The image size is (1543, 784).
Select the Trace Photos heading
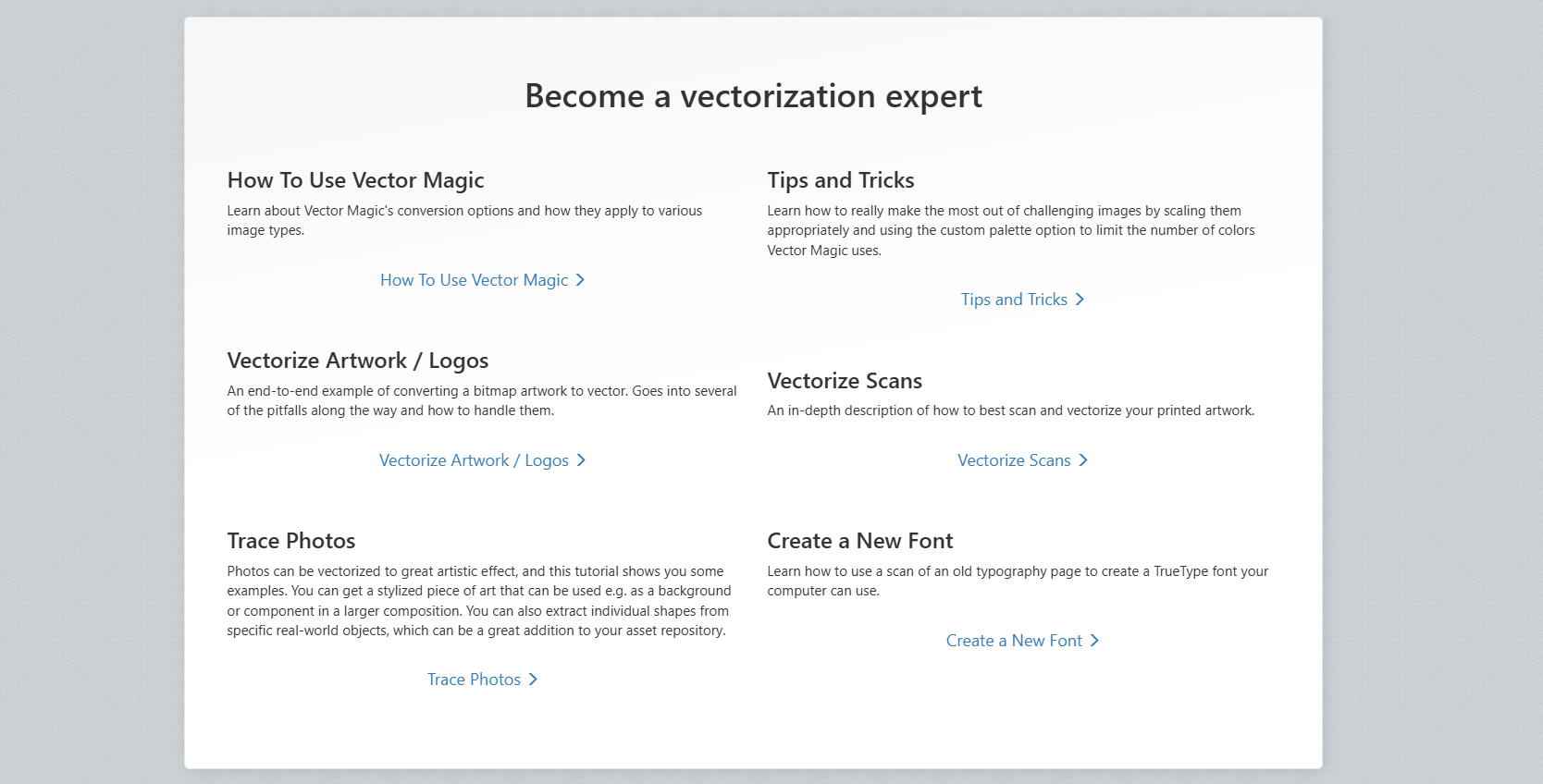[291, 541]
